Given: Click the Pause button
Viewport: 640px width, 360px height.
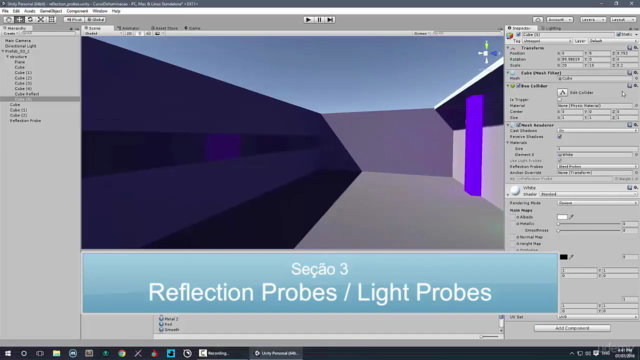Looking at the screenshot, I should click(320, 20).
